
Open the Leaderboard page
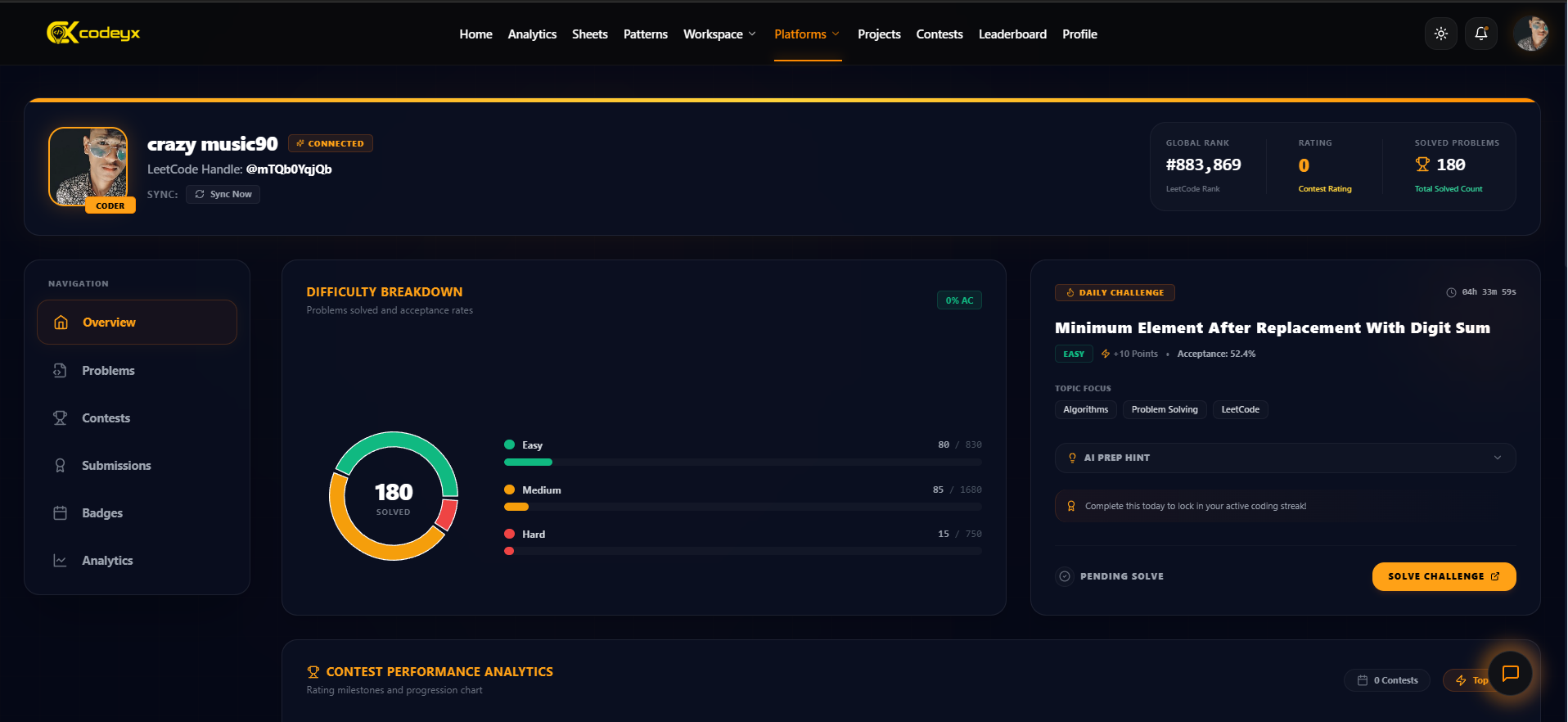pyautogui.click(x=1012, y=34)
